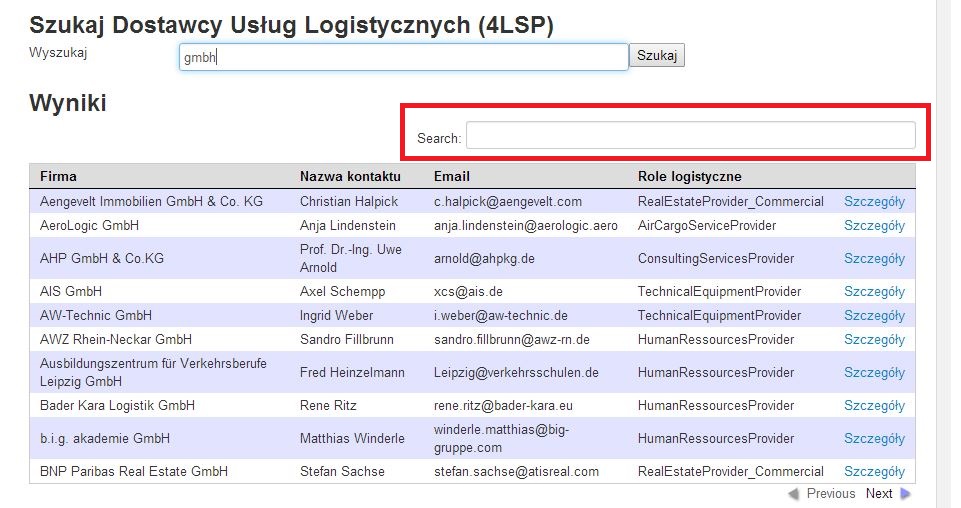Click email Leipzig@verkehrsschulen.de
The image size is (961, 508).
[516, 373]
